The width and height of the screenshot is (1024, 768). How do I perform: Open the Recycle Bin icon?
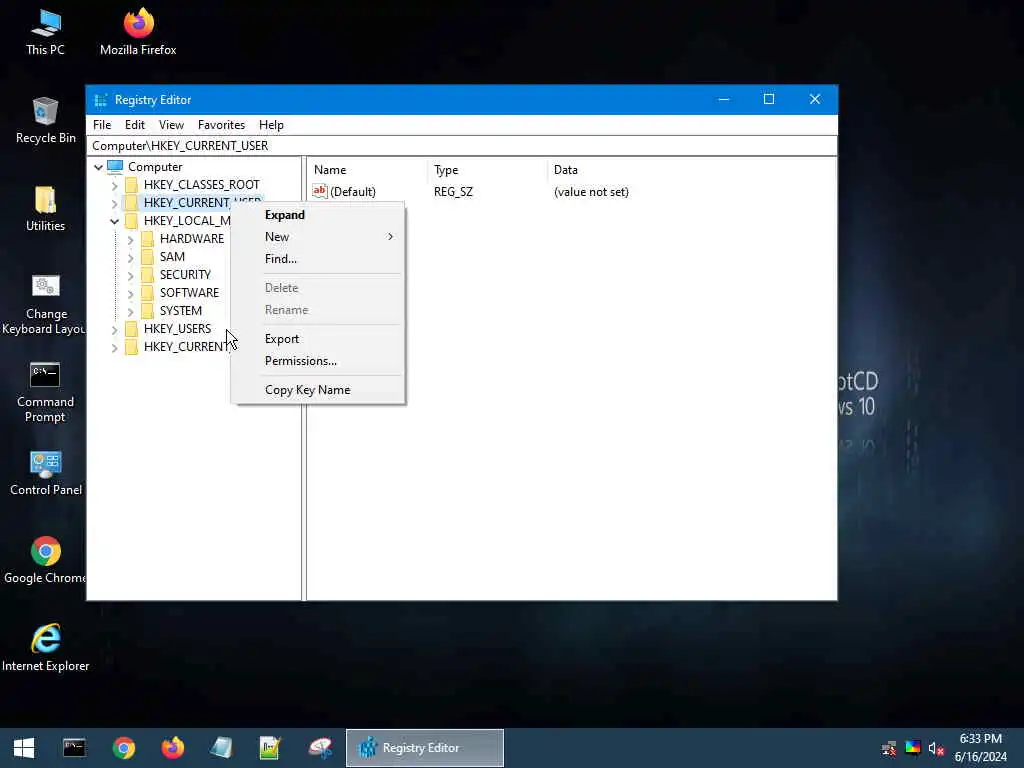tap(45, 120)
